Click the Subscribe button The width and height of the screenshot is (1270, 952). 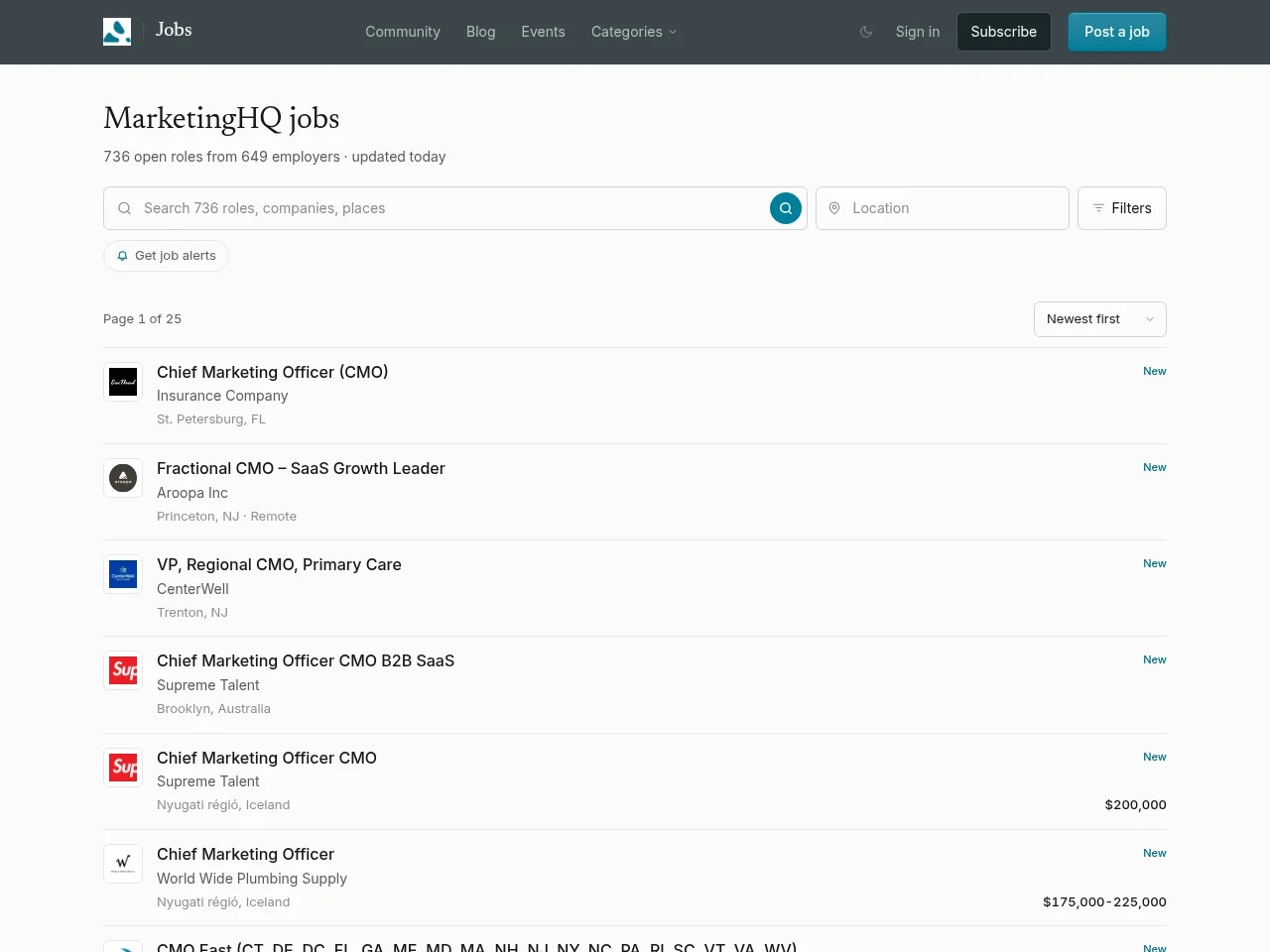click(1003, 32)
